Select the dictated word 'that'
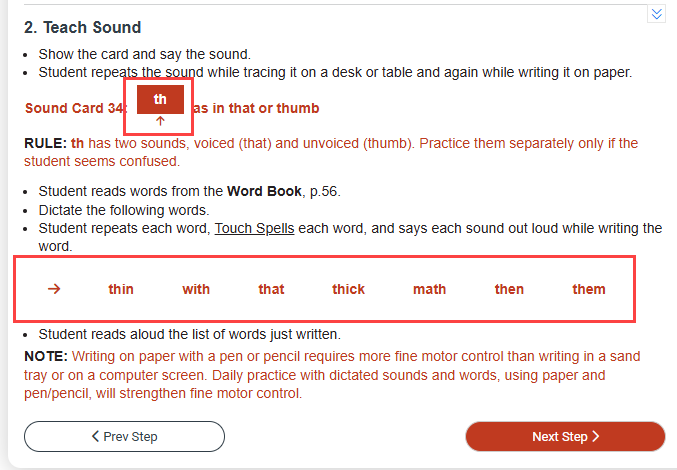The height and width of the screenshot is (470, 677). click(271, 289)
